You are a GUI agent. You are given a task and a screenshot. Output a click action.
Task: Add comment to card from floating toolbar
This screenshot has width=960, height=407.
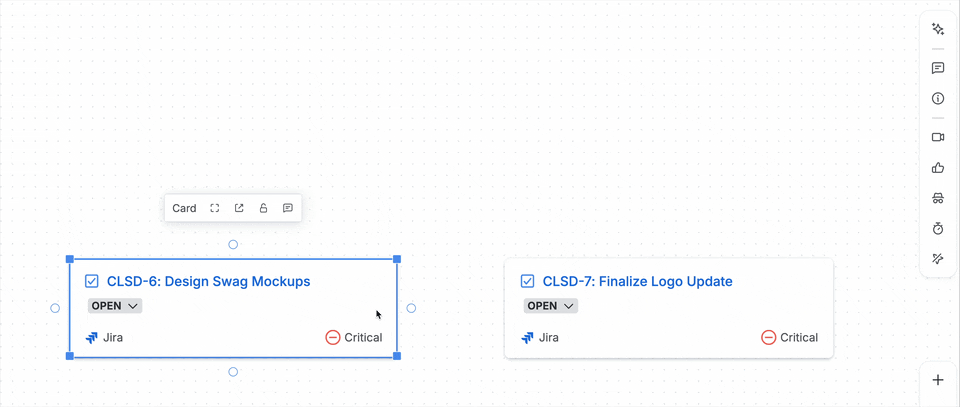(x=287, y=208)
